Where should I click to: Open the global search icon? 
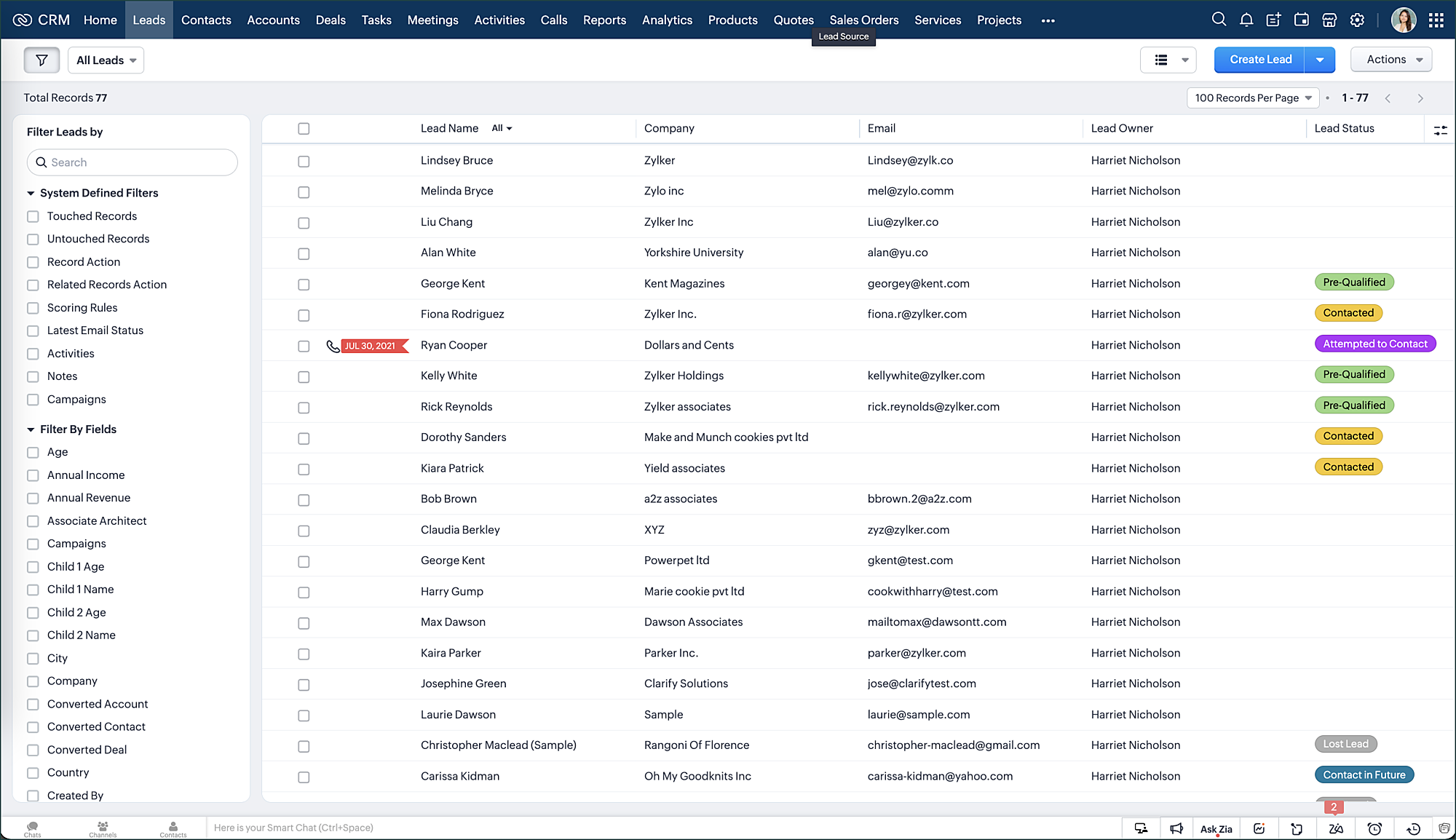[x=1219, y=20]
